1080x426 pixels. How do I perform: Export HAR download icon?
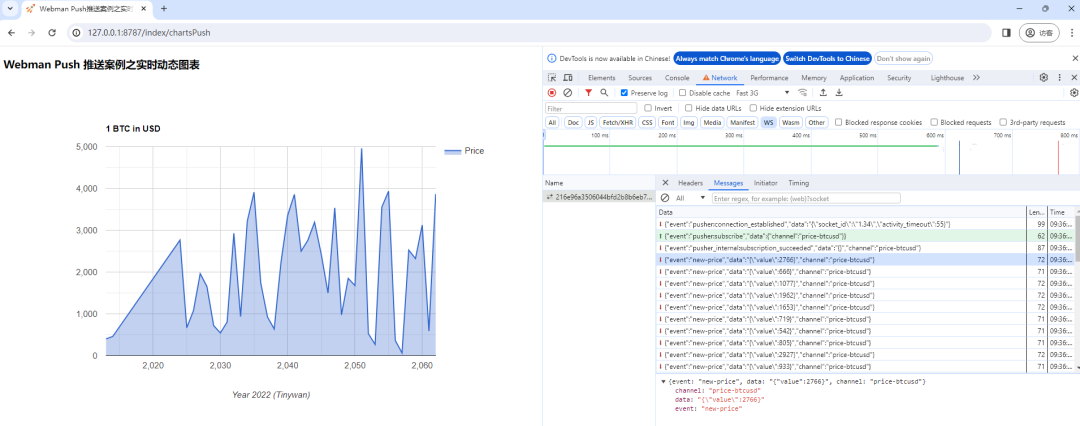tap(839, 92)
